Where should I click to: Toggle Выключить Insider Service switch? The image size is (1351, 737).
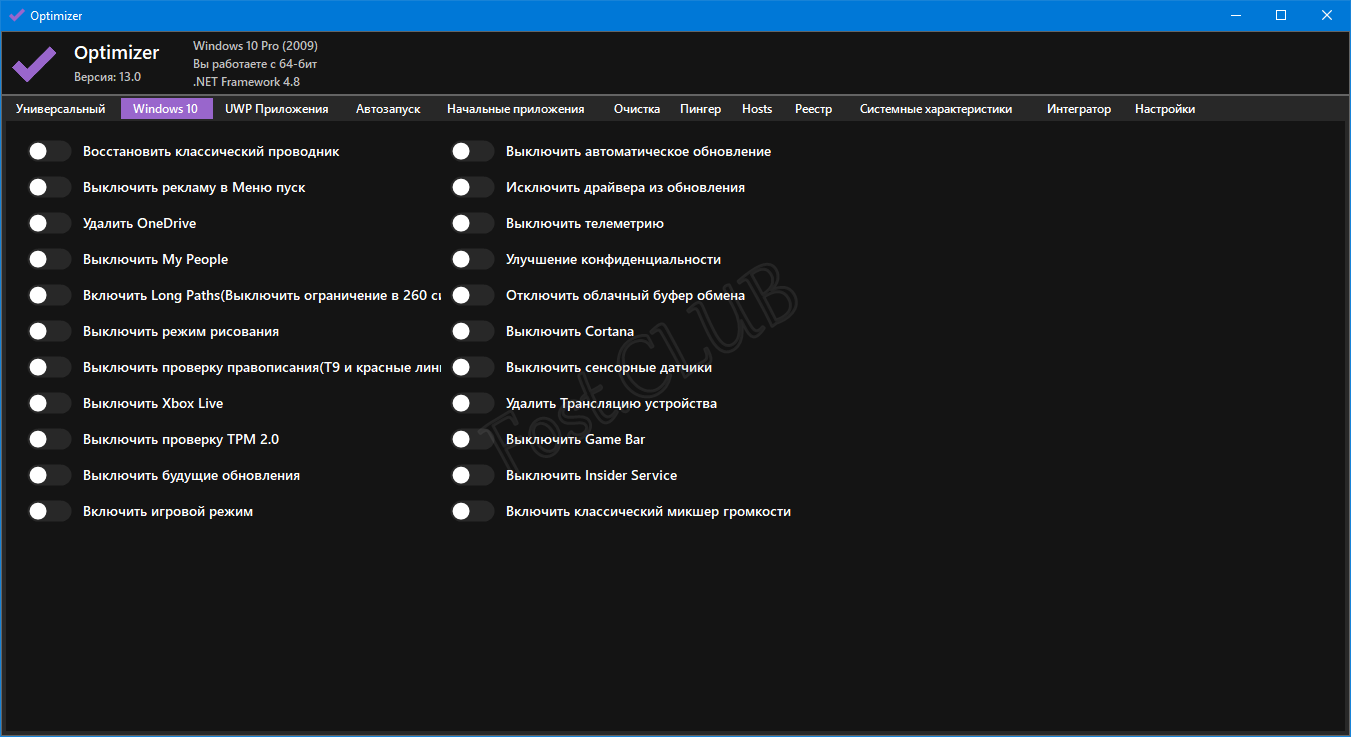[x=473, y=475]
